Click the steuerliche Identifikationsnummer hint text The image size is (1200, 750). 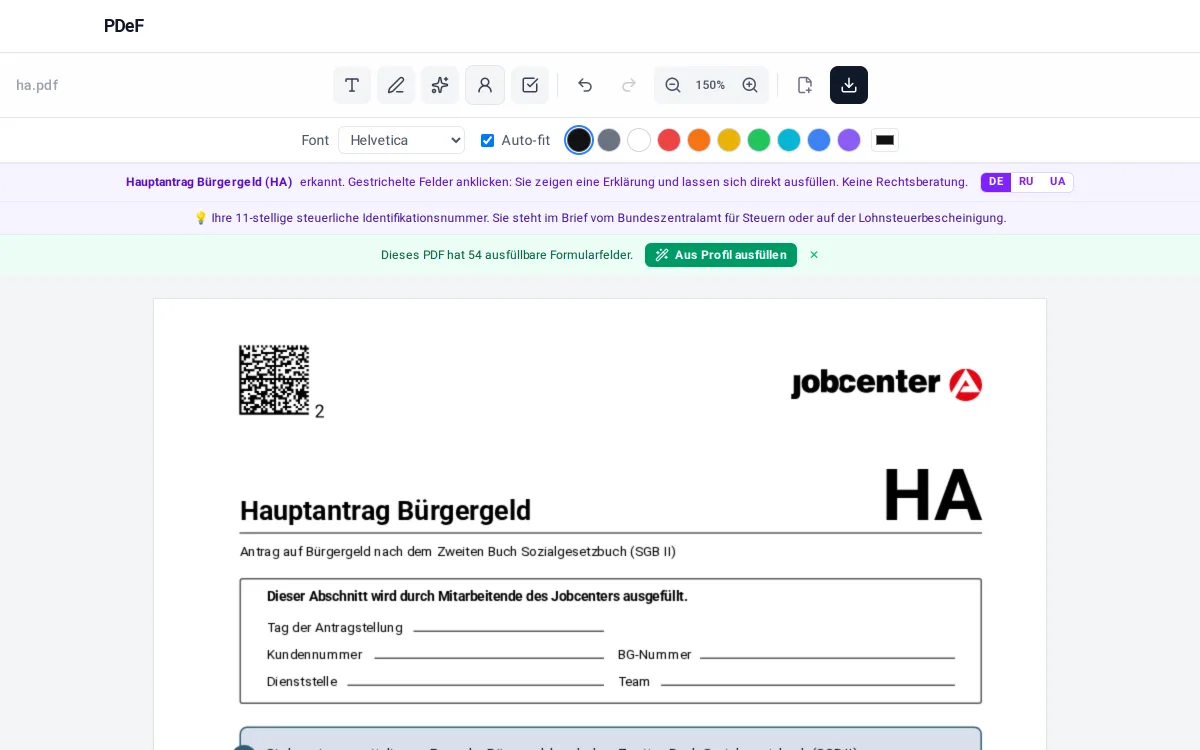tap(600, 218)
